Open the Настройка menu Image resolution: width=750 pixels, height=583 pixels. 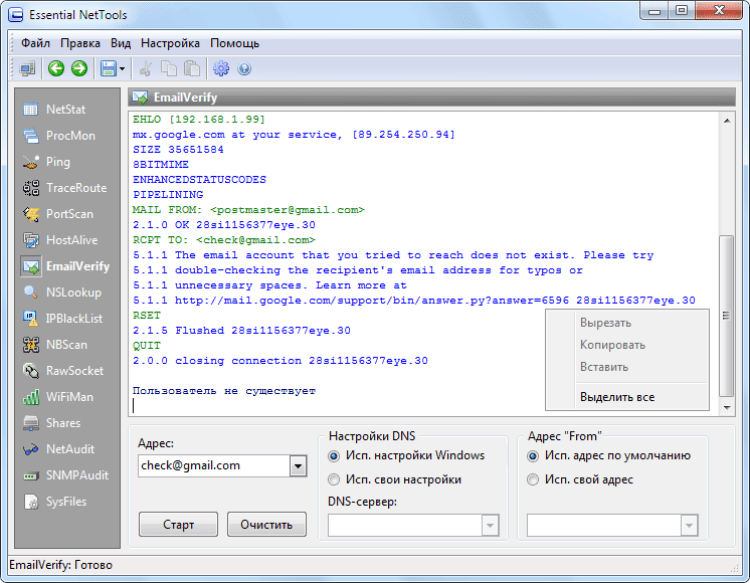pos(170,43)
